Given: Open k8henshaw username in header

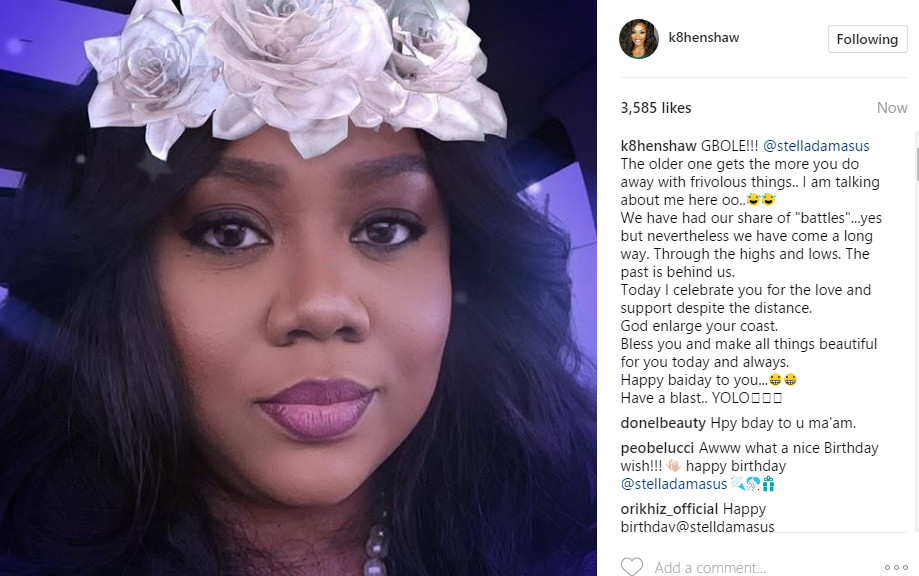Looking at the screenshot, I should click(704, 38).
